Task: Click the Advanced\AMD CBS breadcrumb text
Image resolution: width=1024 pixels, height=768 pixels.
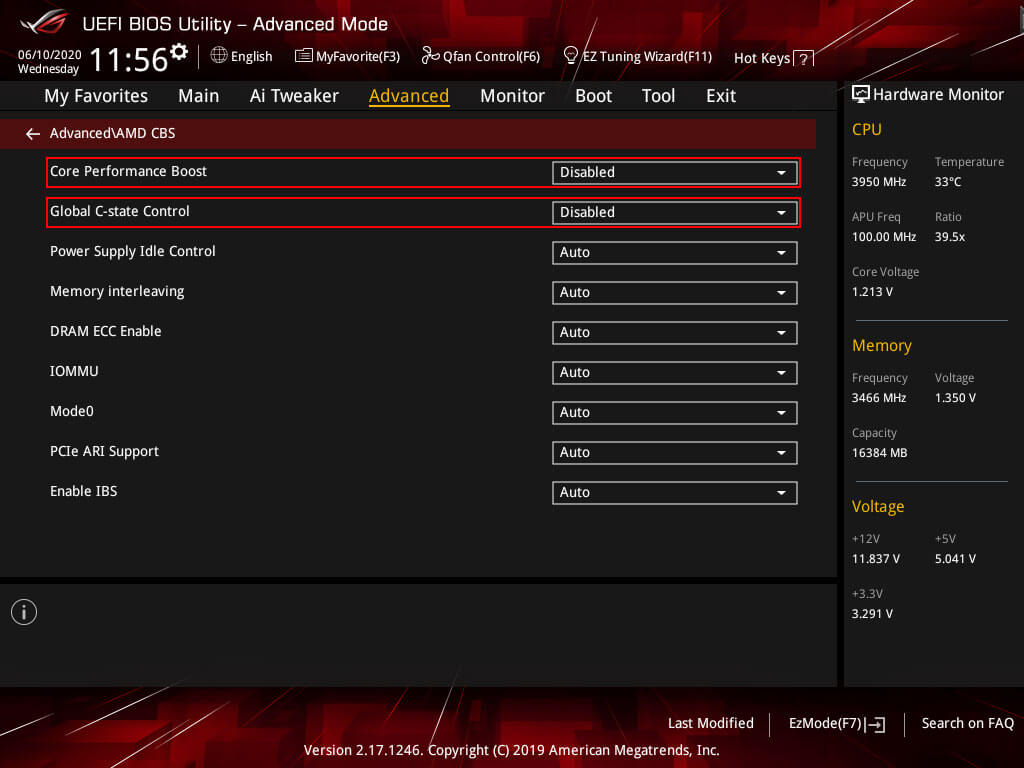Action: [x=112, y=133]
